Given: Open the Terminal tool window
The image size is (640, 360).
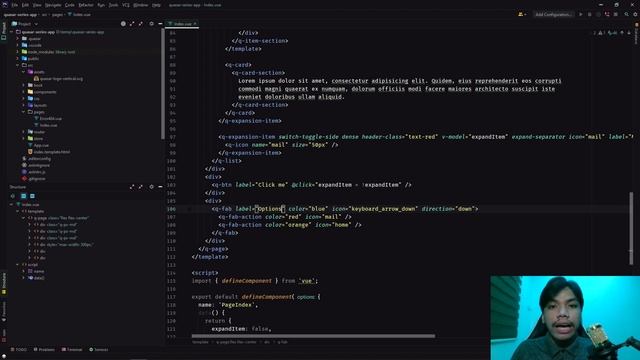Looking at the screenshot, I should click(72, 349).
